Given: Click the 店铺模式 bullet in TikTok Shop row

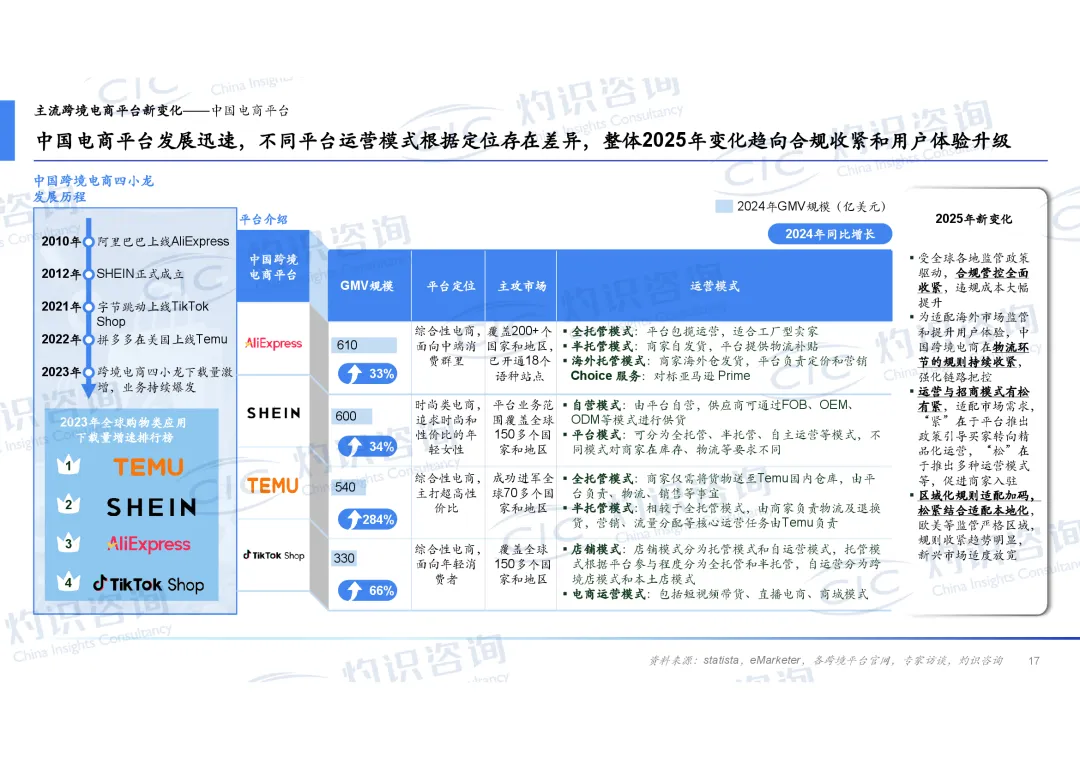Looking at the screenshot, I should pyautogui.click(x=722, y=564).
